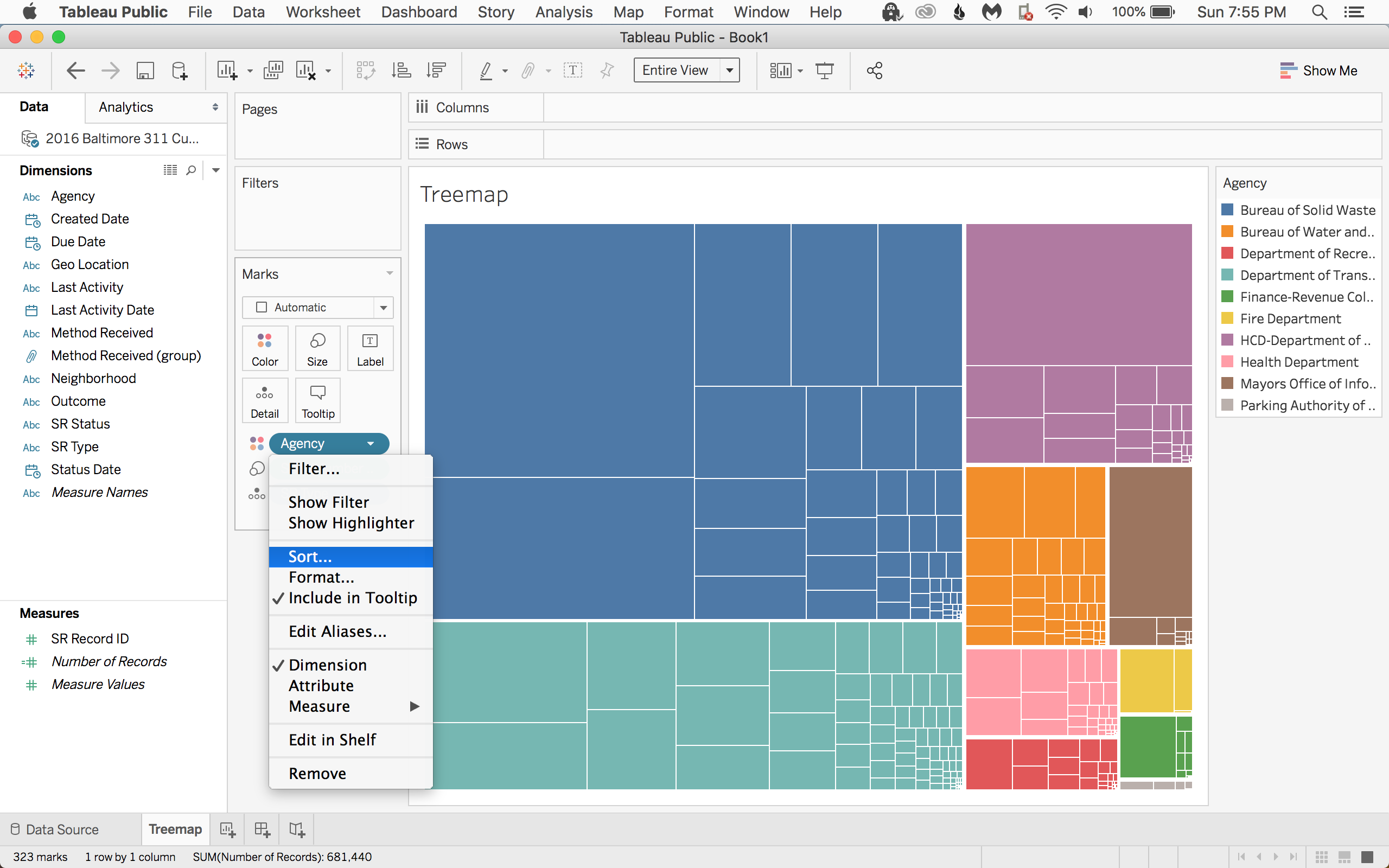Click the Find field search icon

coord(191,170)
